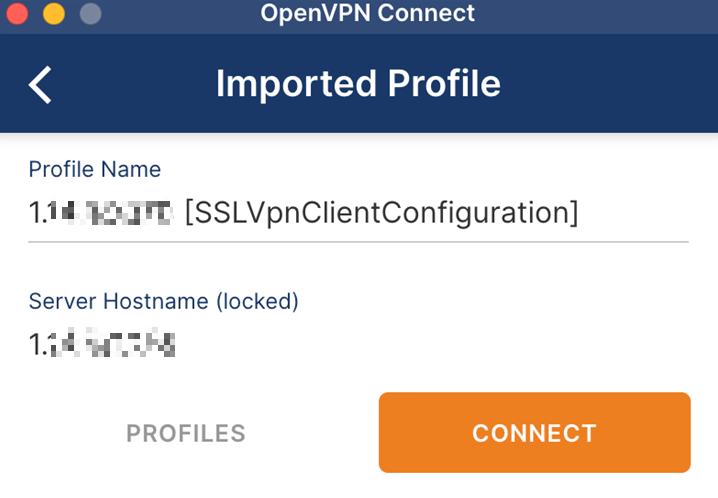718x498 pixels.
Task: Click the gray zoom window button
Action: [91, 13]
